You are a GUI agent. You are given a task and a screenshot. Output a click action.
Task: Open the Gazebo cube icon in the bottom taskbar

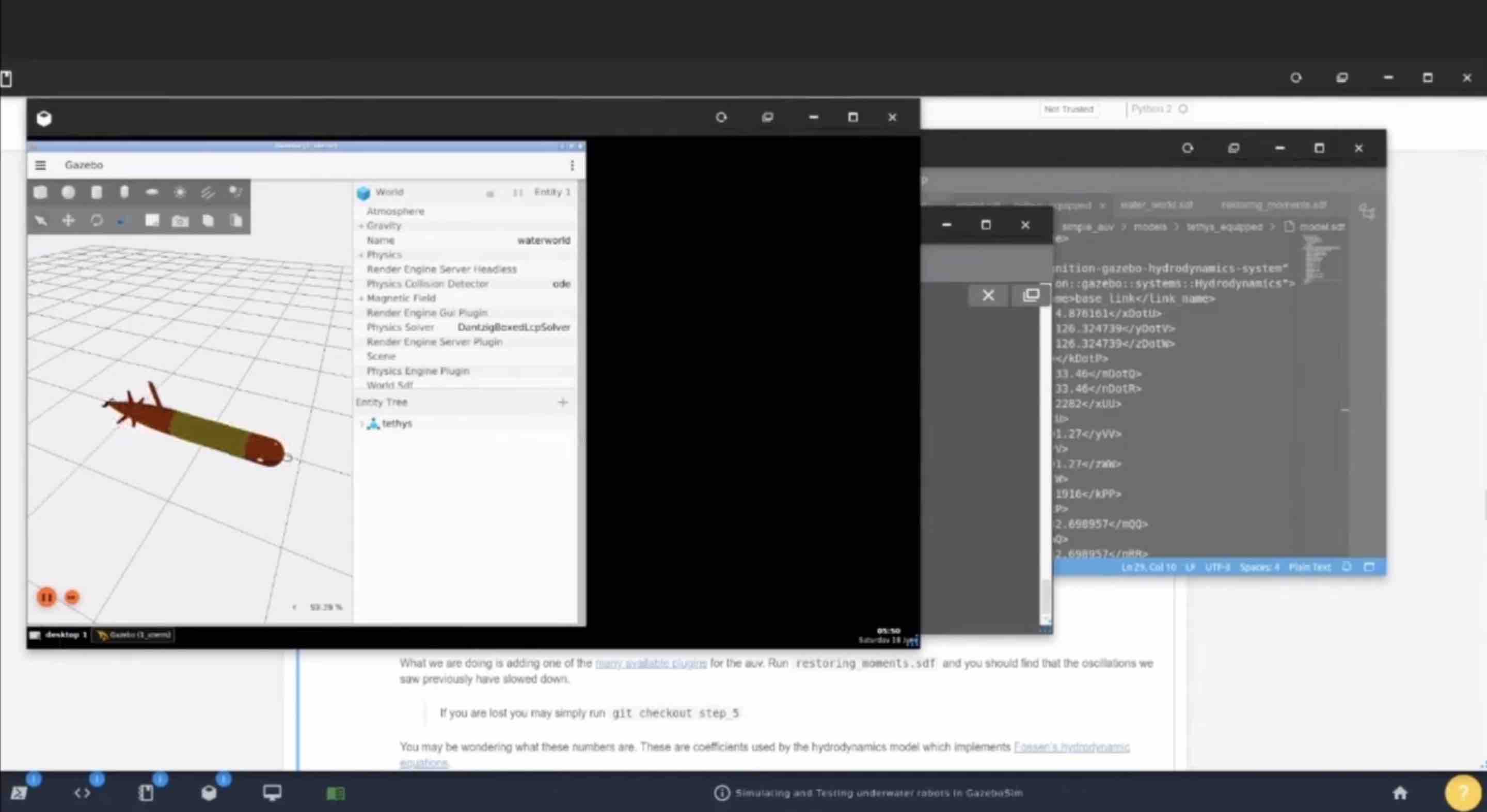209,793
